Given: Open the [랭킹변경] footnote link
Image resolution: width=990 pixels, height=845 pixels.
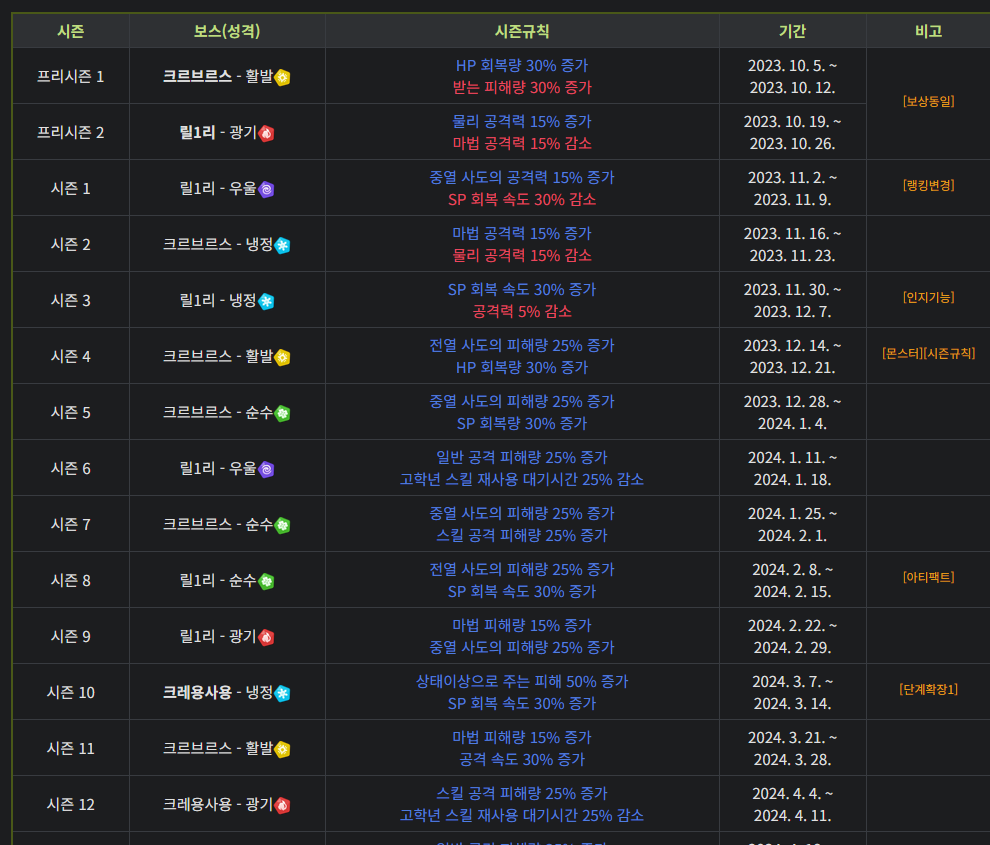Looking at the screenshot, I should (928, 185).
